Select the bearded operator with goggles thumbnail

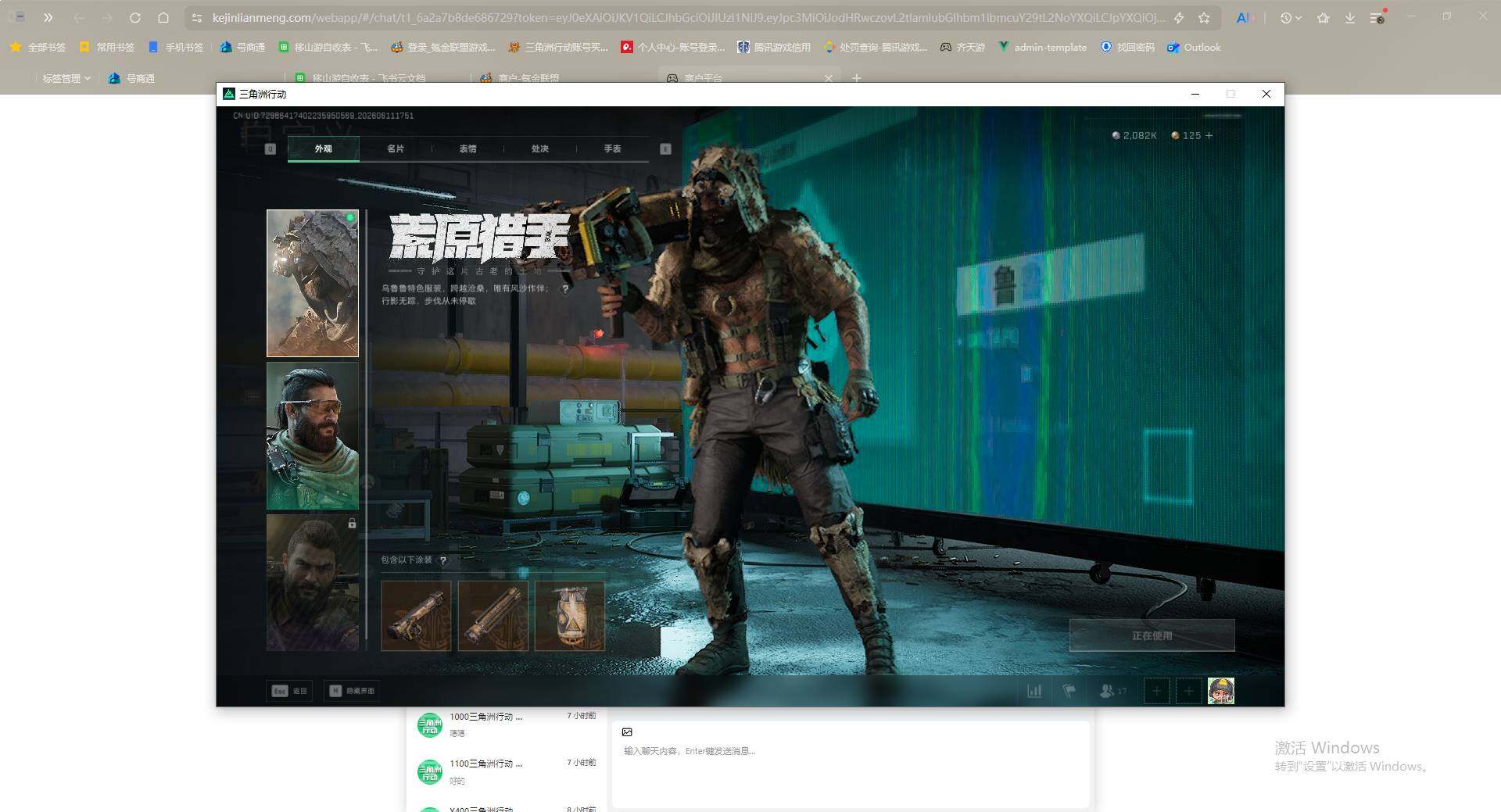pos(313,435)
